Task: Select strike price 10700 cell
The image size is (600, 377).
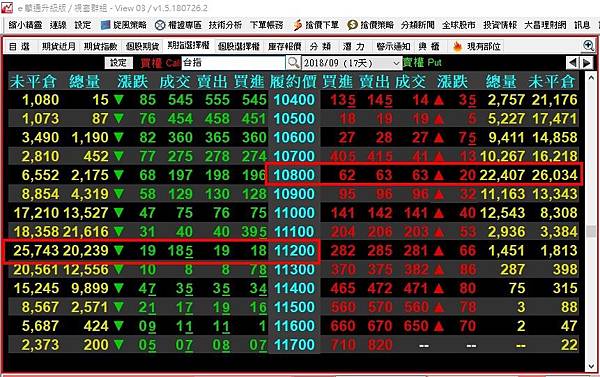Action: pos(294,156)
